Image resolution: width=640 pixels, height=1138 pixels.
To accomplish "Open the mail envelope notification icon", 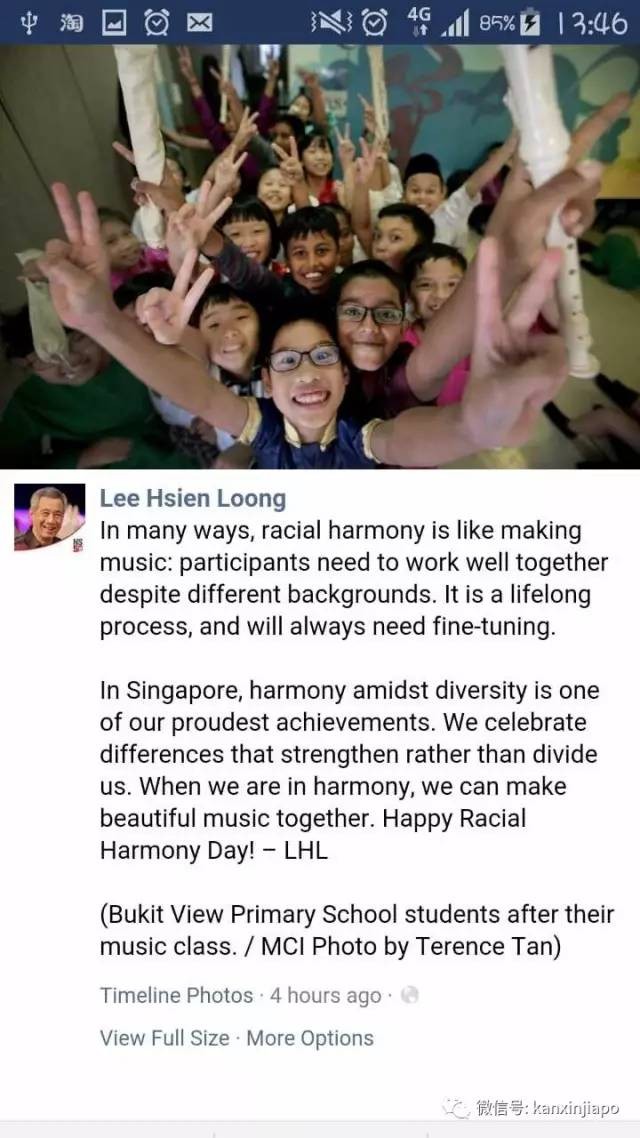I will (x=199, y=23).
